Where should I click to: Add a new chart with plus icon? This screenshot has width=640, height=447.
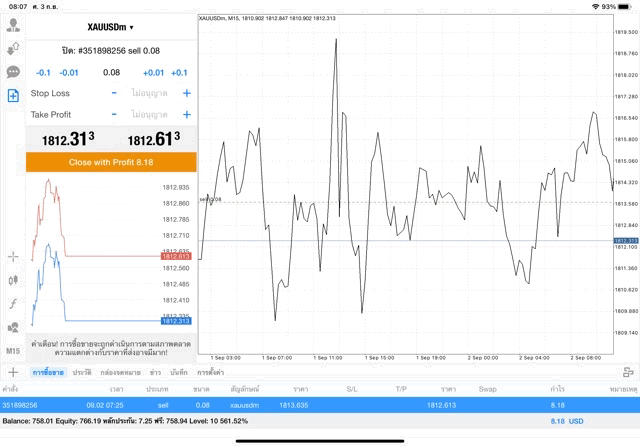click(13, 372)
